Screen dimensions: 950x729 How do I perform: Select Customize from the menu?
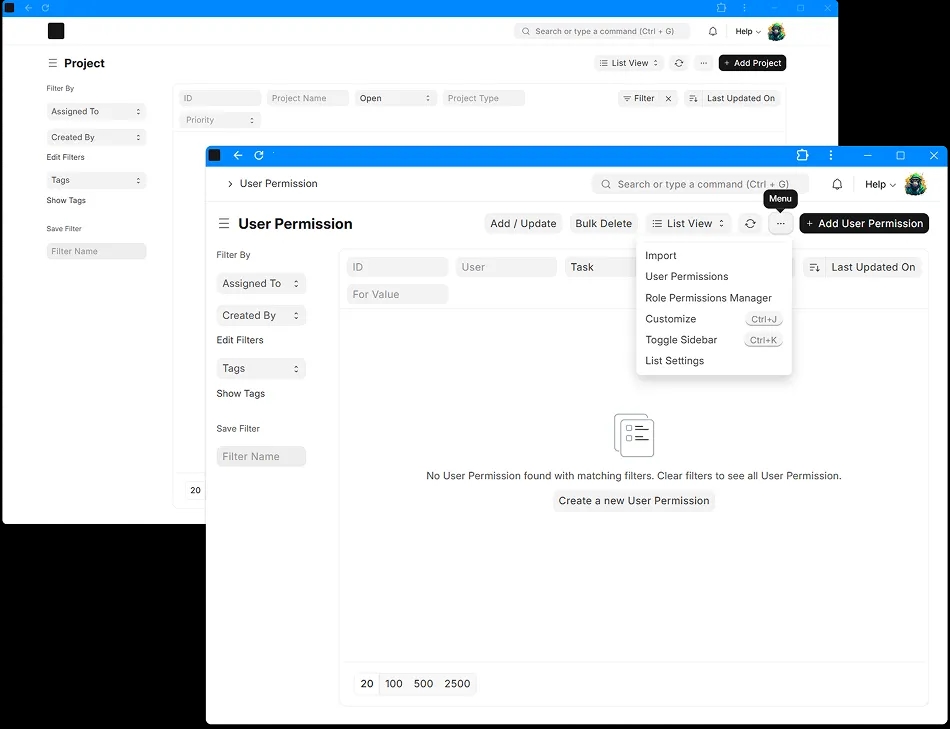click(714, 319)
